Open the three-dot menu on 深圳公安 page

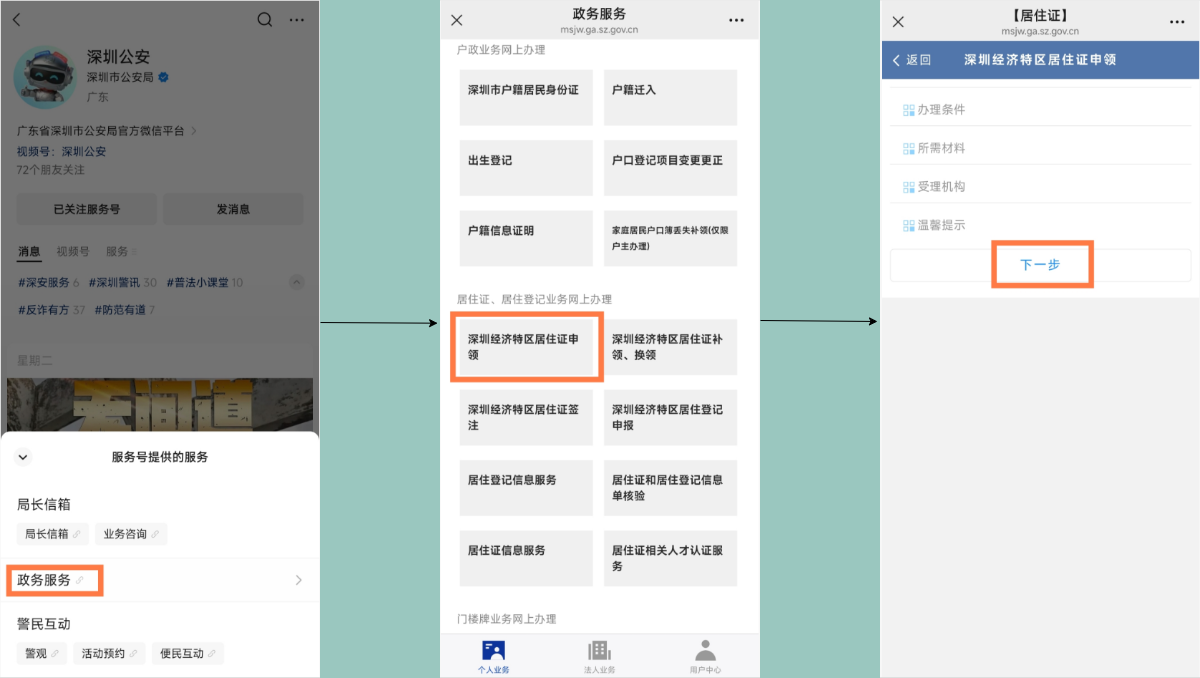pos(297,20)
